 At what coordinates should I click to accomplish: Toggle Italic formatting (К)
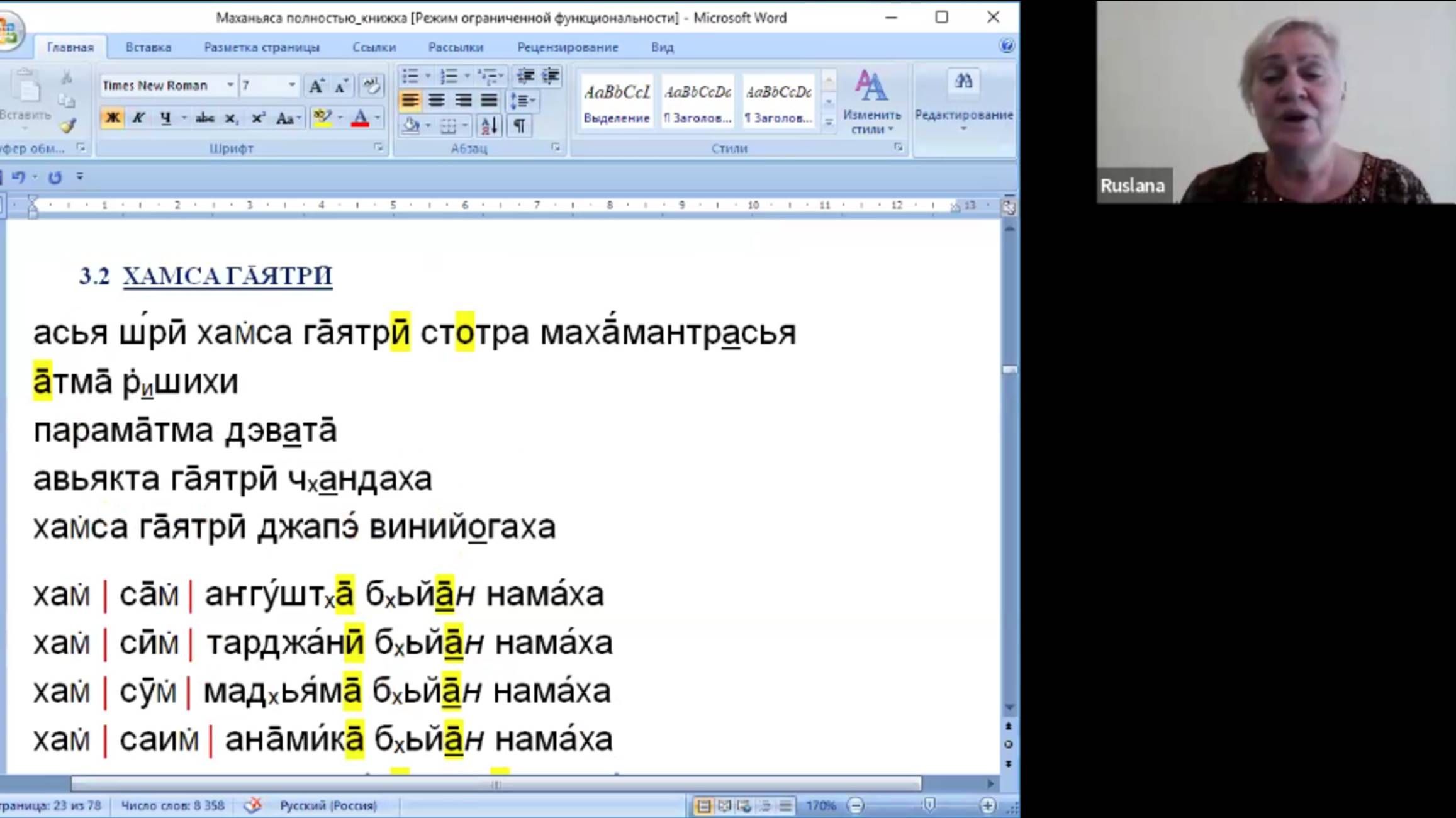(x=138, y=118)
